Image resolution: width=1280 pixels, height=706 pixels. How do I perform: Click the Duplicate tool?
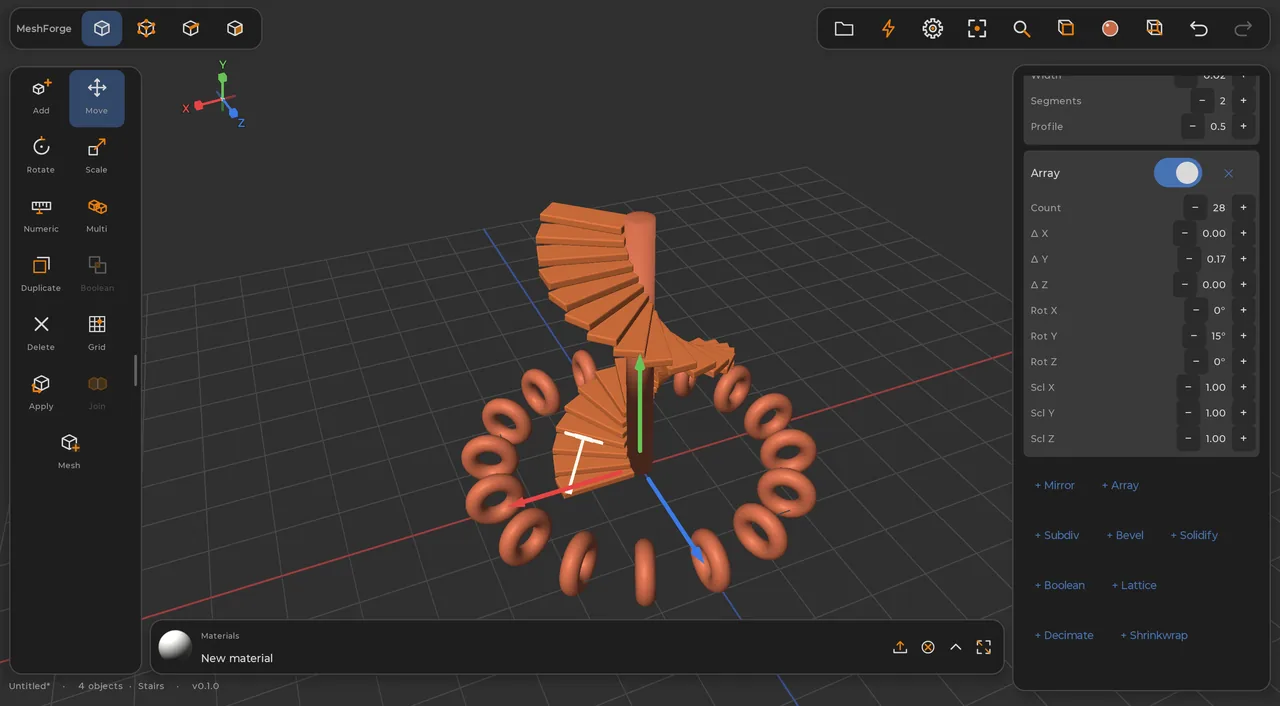click(x=41, y=274)
